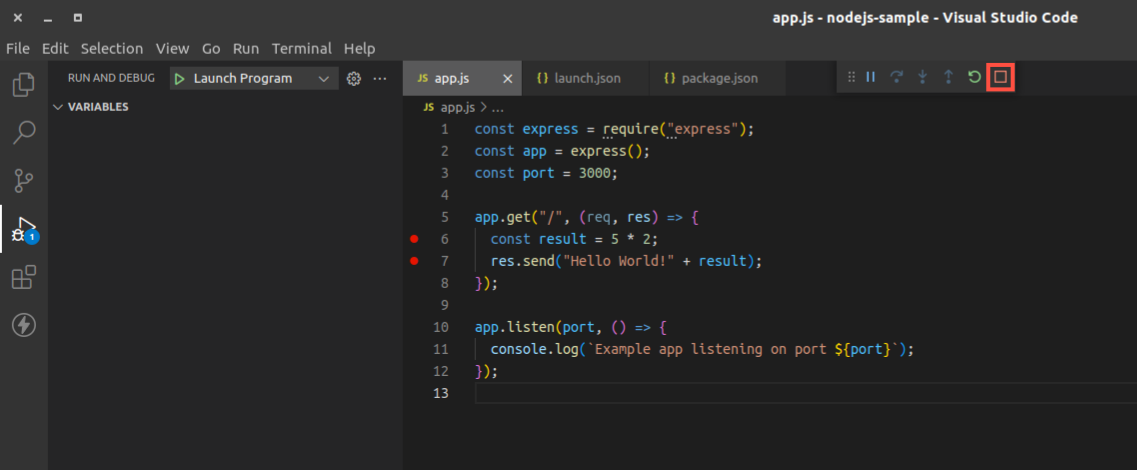Image resolution: width=1137 pixels, height=470 pixels.
Task: Start debugging with the green play button
Action: (x=180, y=78)
